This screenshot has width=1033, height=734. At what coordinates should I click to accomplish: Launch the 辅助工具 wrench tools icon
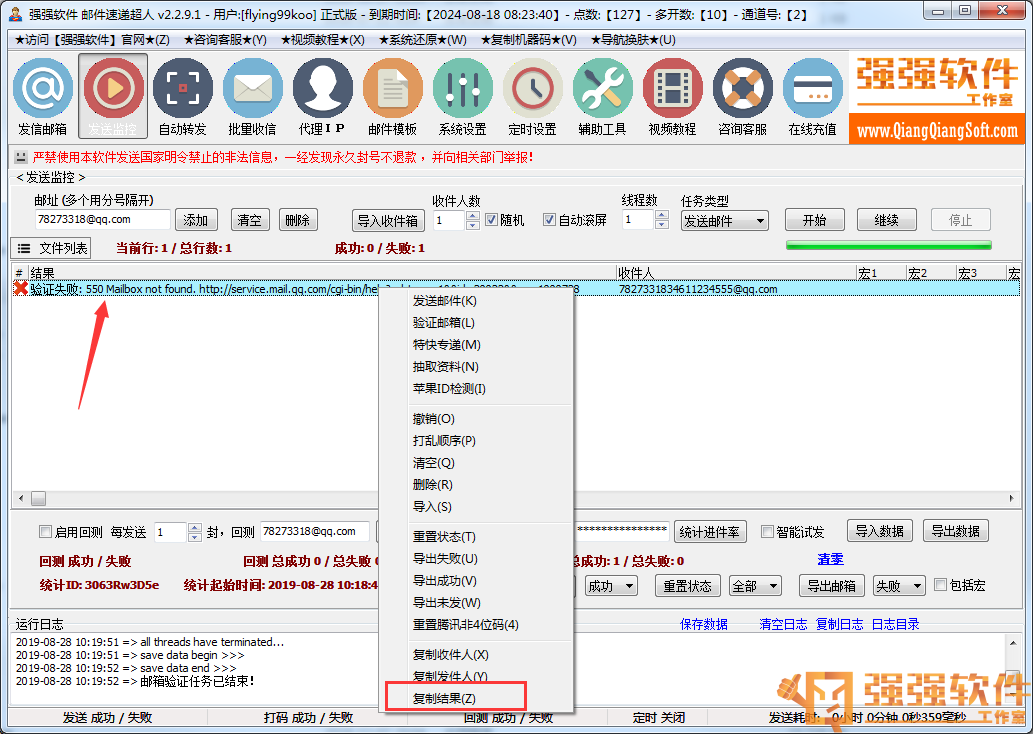pos(602,96)
